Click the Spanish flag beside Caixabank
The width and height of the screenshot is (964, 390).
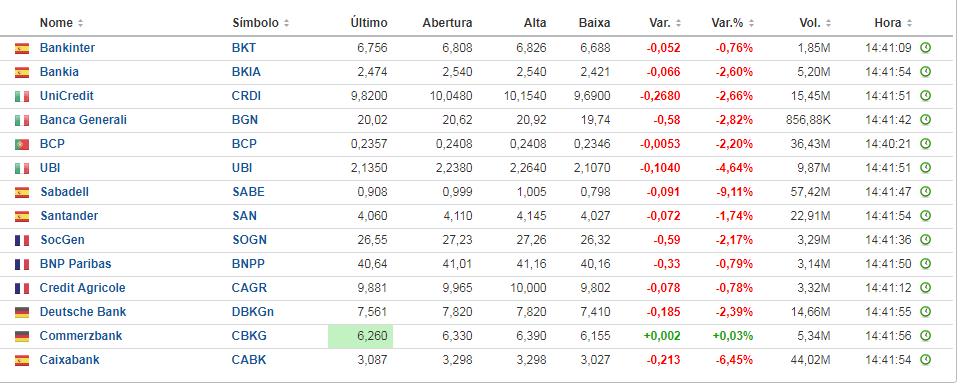click(22, 360)
